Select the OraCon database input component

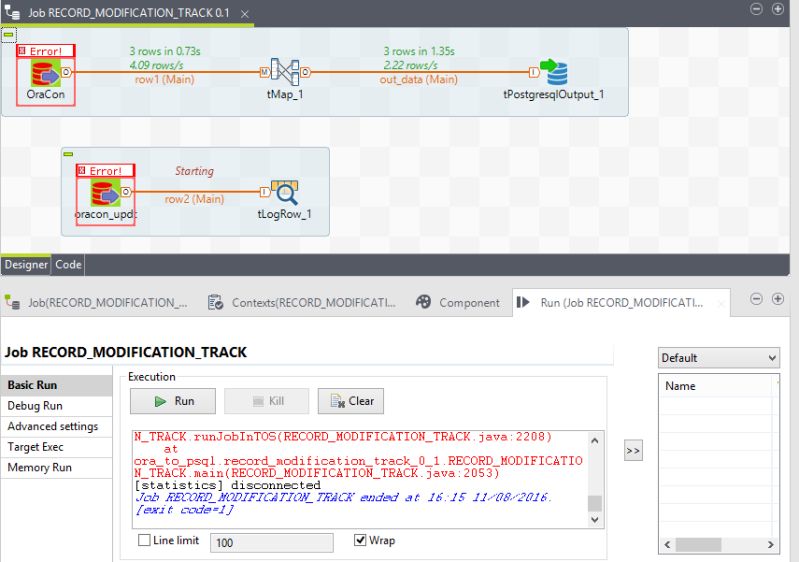[x=45, y=73]
